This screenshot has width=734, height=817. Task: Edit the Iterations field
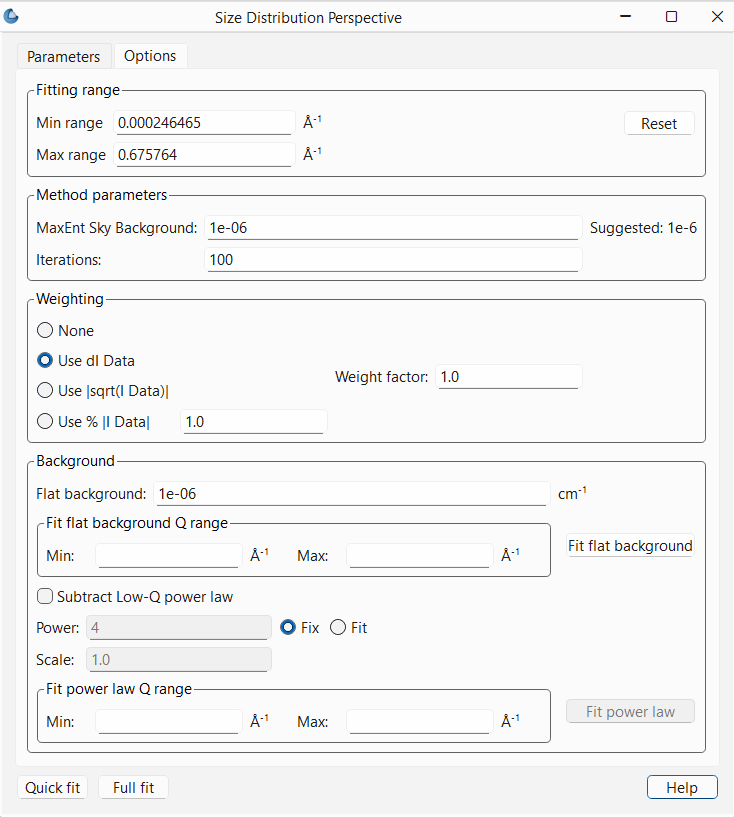point(392,260)
